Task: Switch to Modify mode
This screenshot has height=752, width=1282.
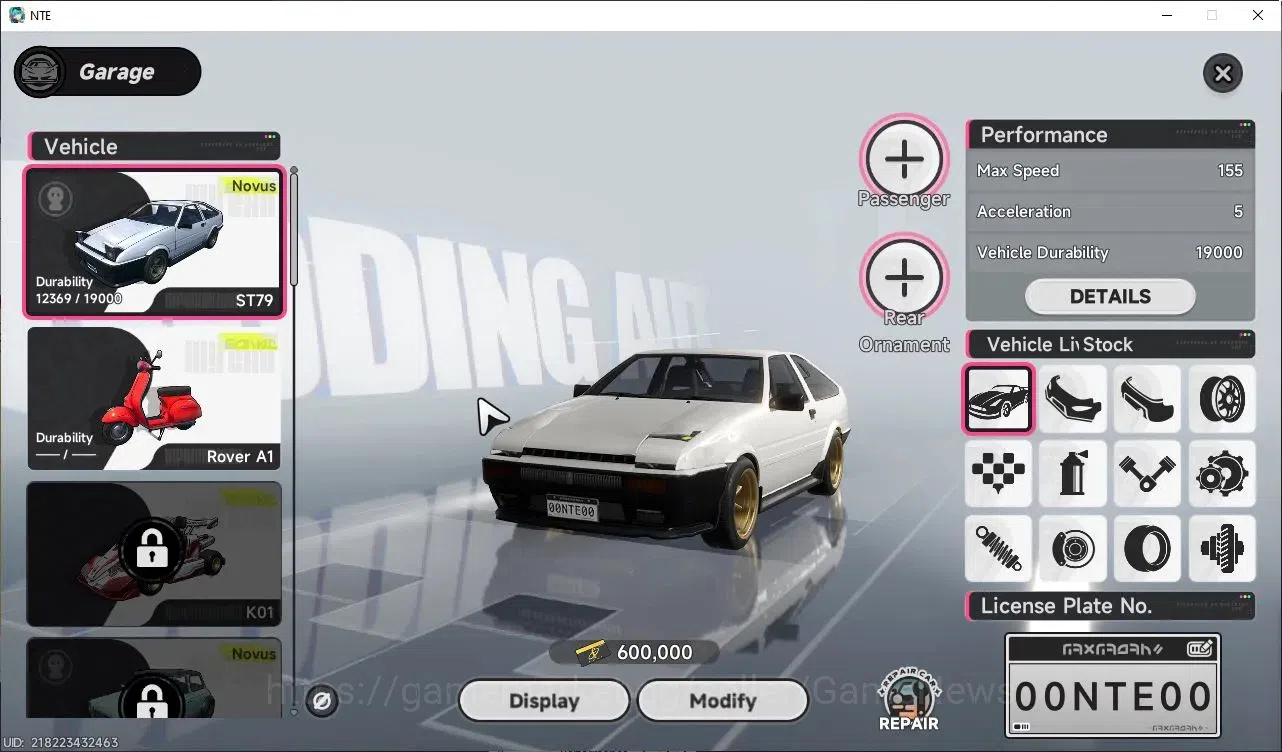Action: [722, 701]
